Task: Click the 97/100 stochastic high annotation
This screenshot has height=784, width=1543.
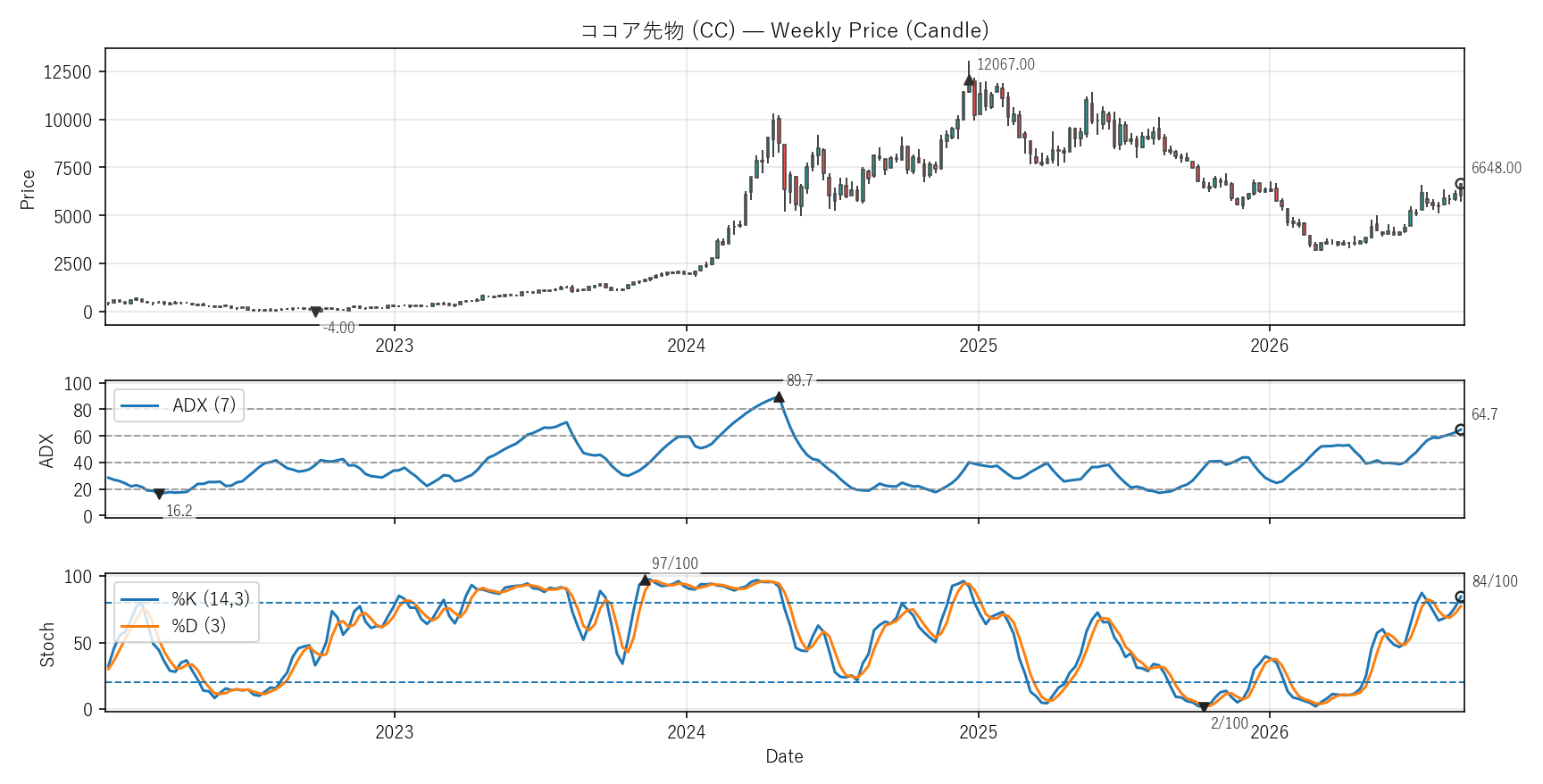Action: tap(675, 563)
